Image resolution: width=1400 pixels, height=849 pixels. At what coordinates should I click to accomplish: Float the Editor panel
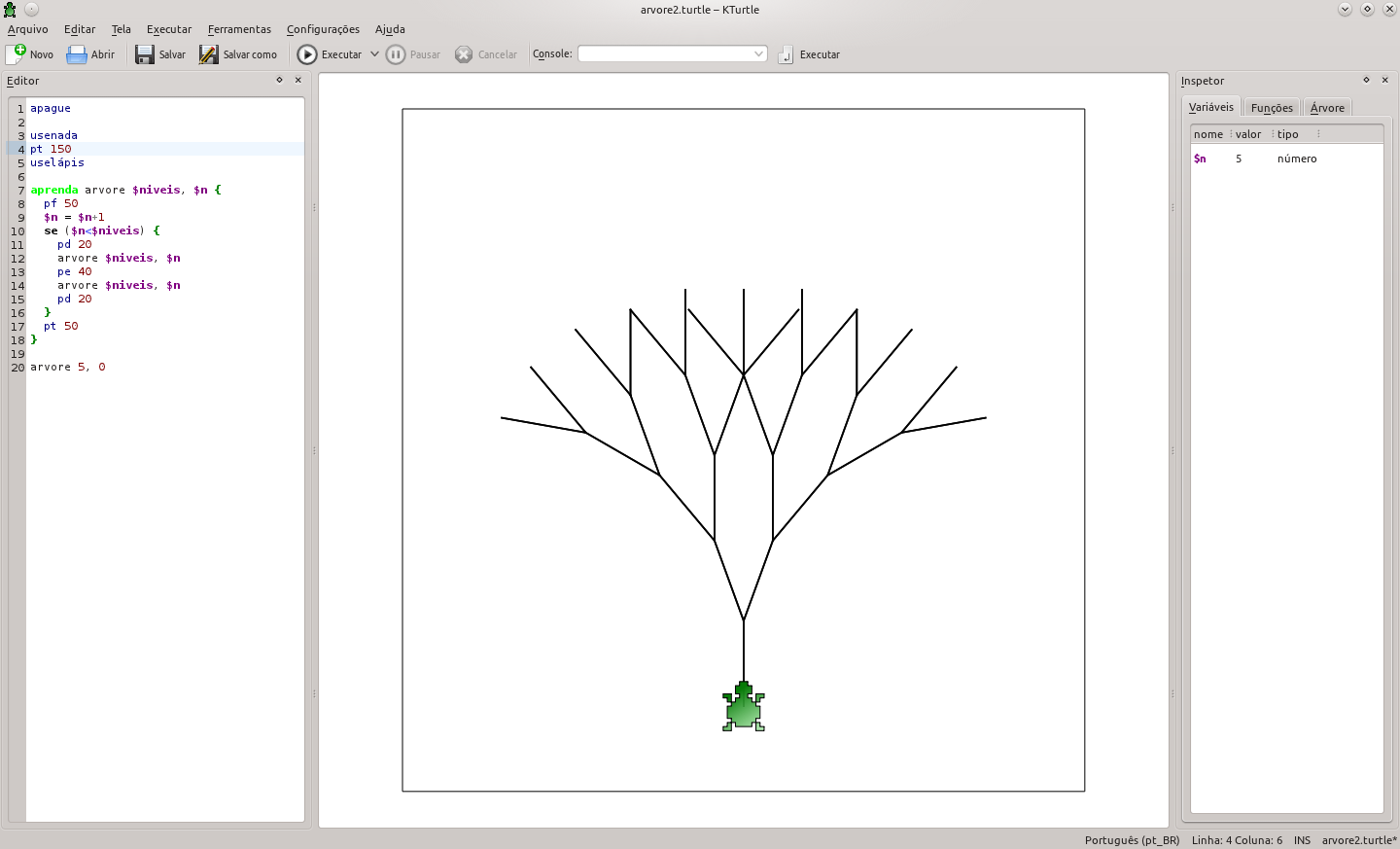(x=279, y=80)
